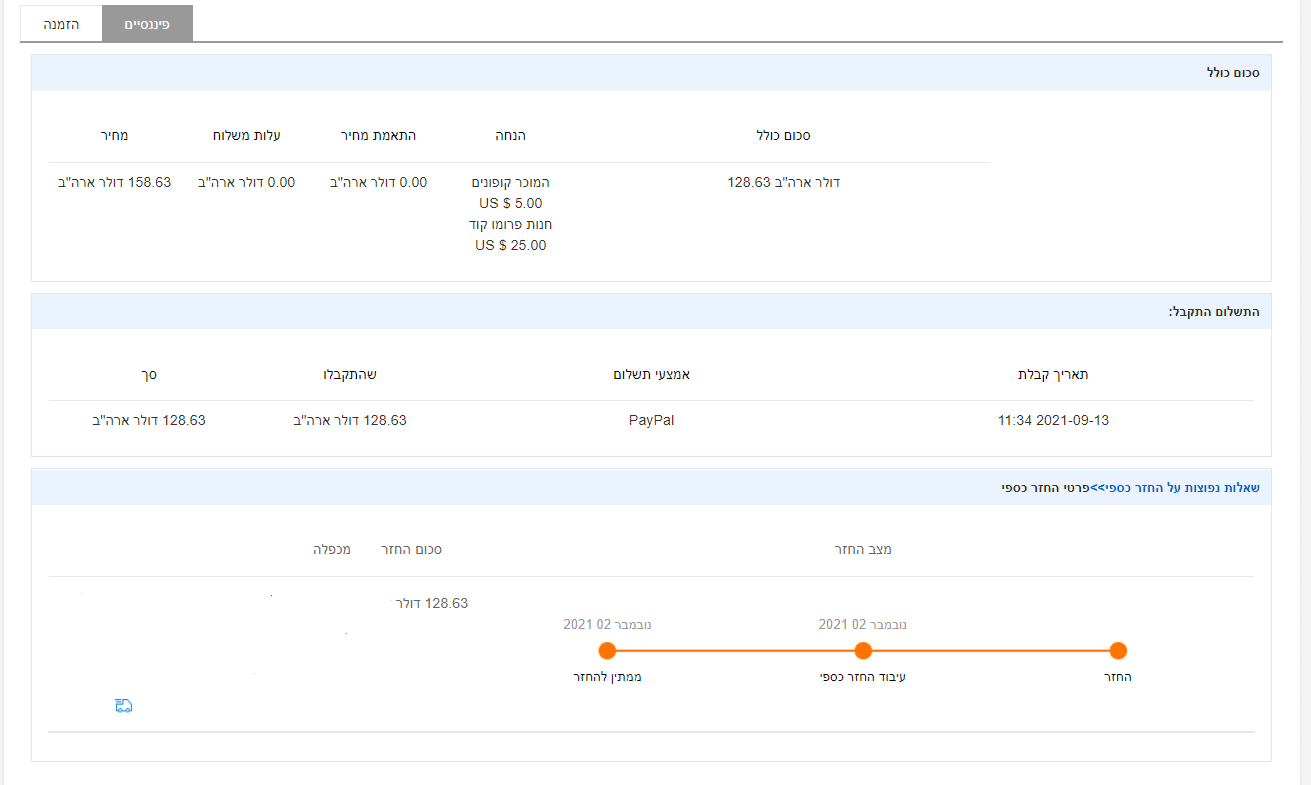Select the עלות משלוח column header
The image size is (1311, 785).
pyautogui.click(x=246, y=135)
